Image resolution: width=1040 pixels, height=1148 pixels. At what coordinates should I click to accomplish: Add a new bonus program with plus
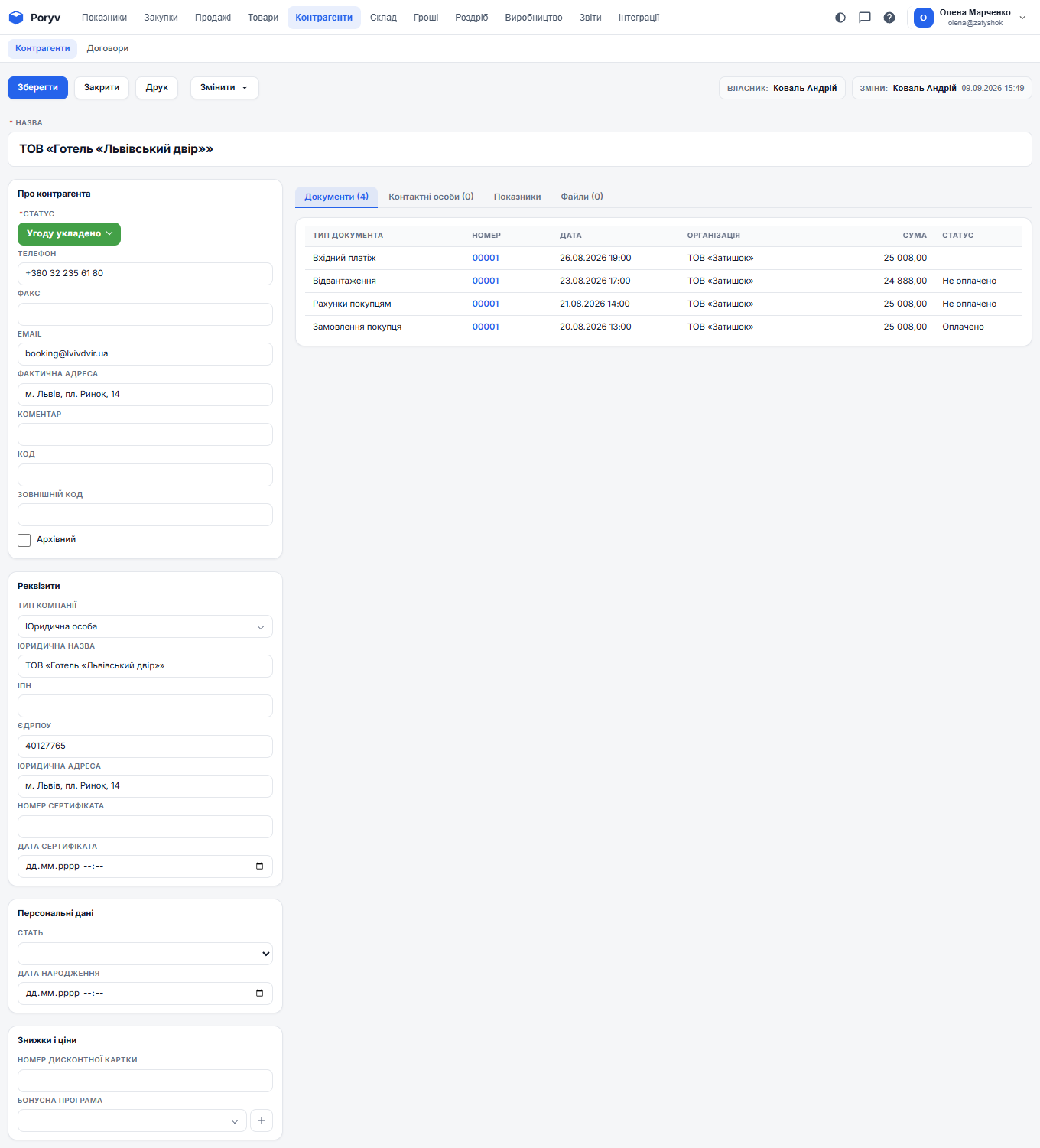262,1120
